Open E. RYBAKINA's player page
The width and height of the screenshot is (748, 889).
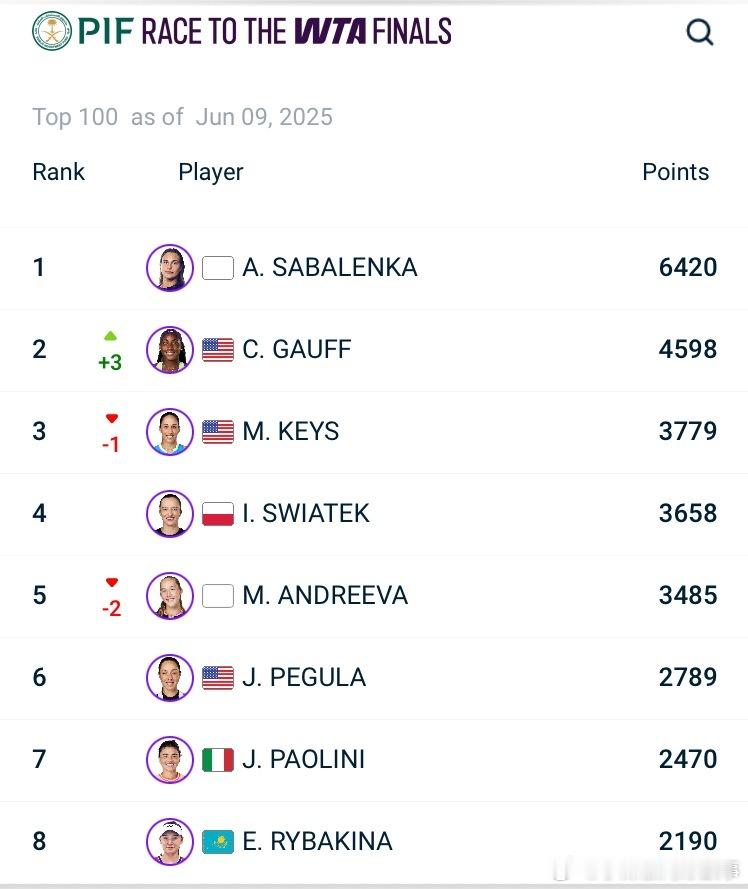318,841
